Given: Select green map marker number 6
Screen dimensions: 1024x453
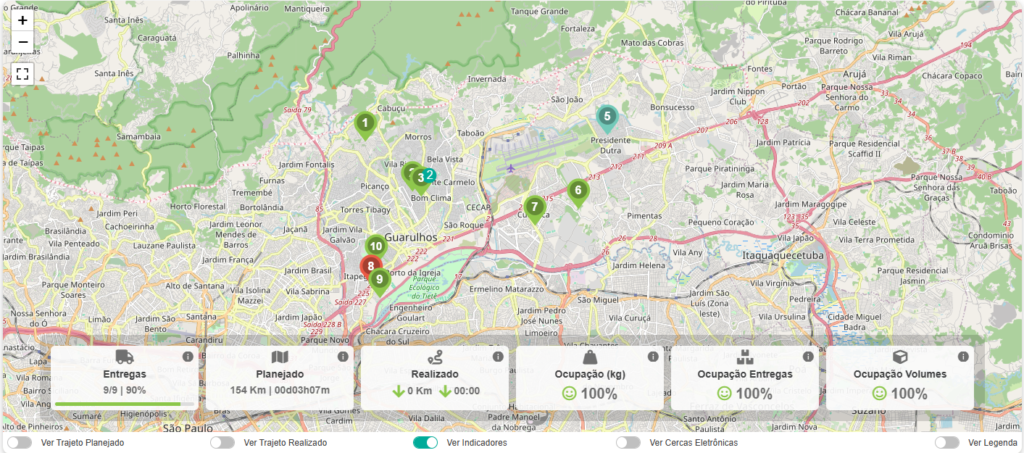Looking at the screenshot, I should [577, 190].
